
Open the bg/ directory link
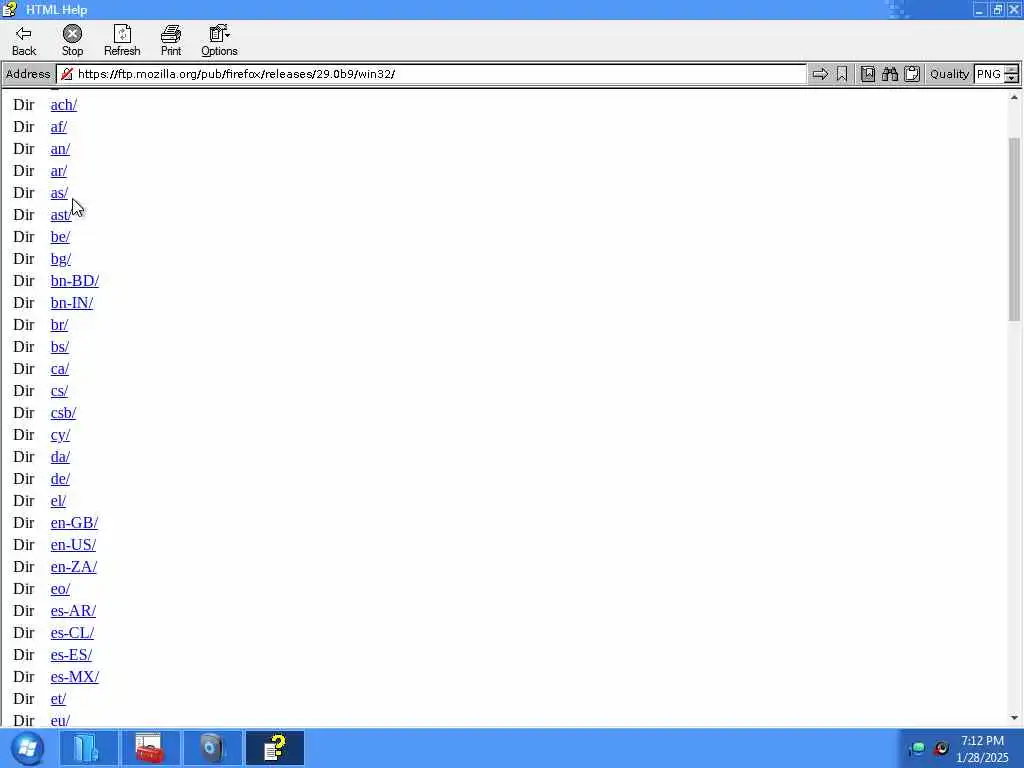(x=61, y=259)
